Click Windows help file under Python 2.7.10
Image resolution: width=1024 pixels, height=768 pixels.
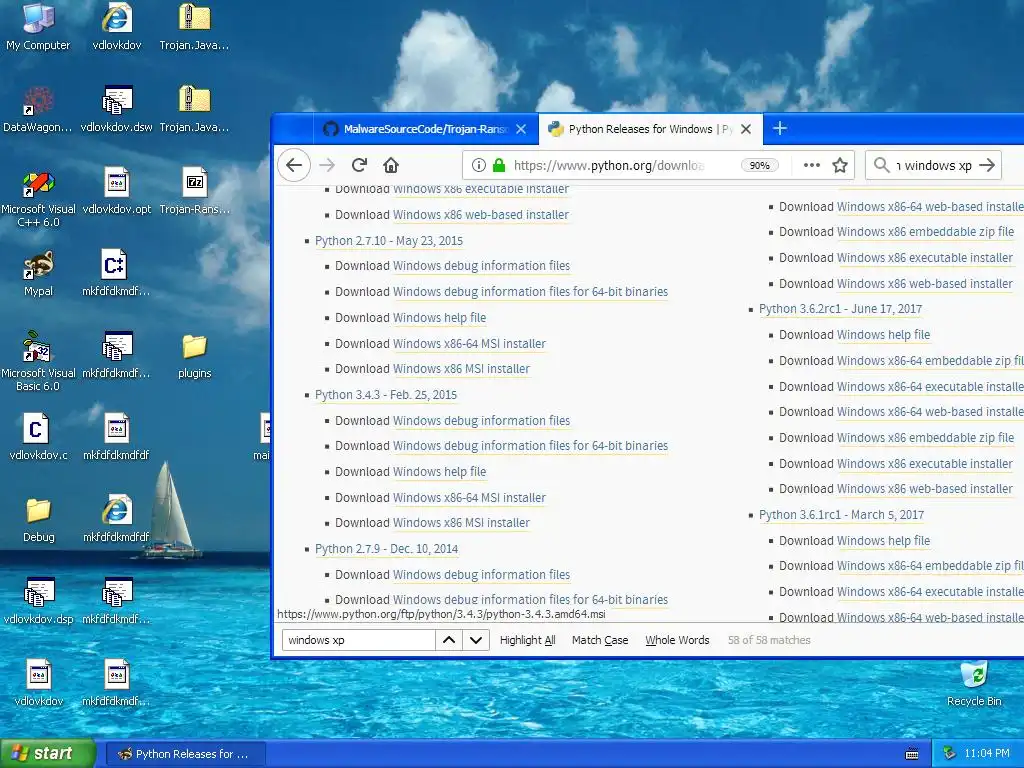(x=440, y=318)
